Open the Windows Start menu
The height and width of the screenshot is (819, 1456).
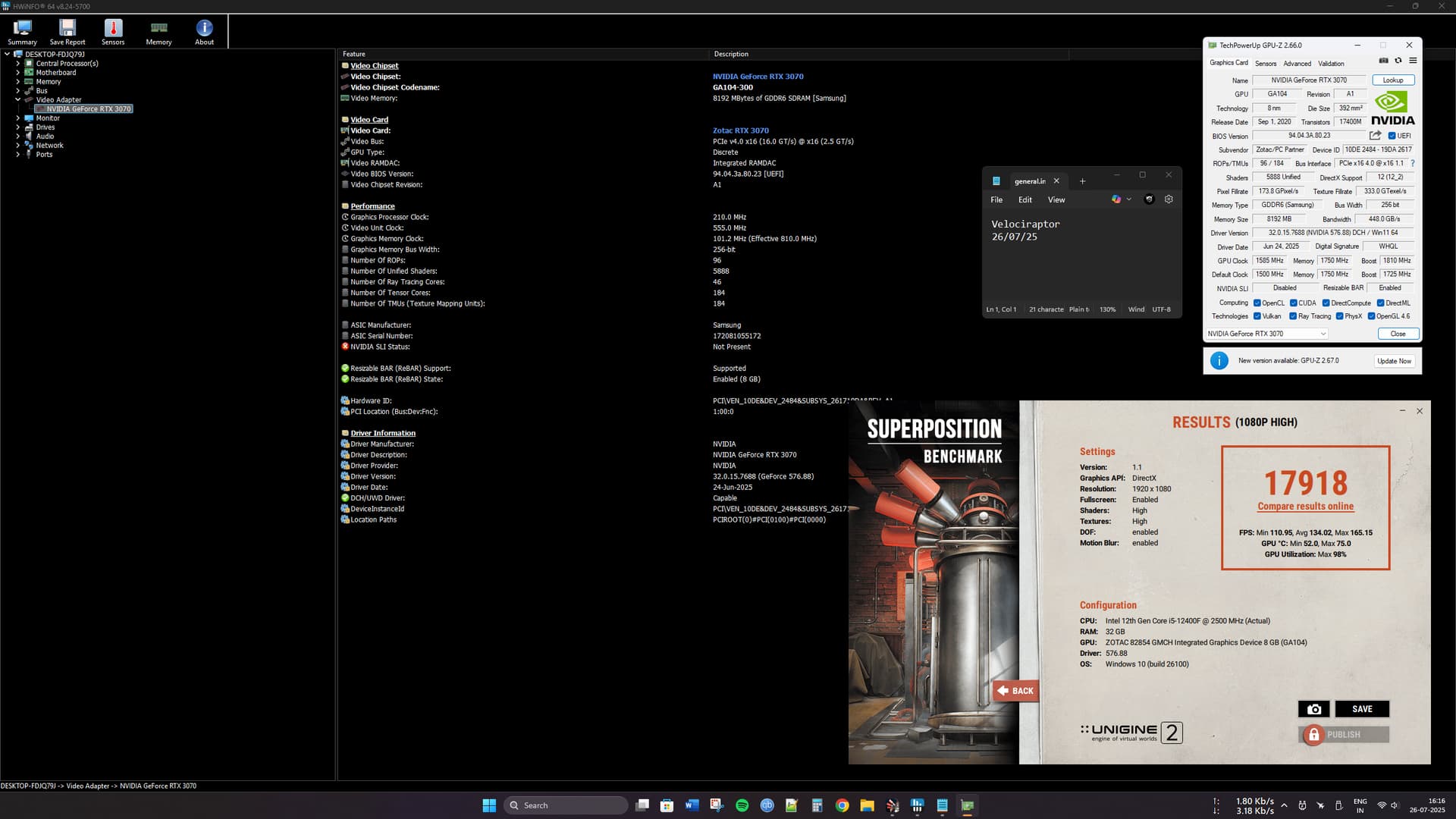[x=489, y=805]
